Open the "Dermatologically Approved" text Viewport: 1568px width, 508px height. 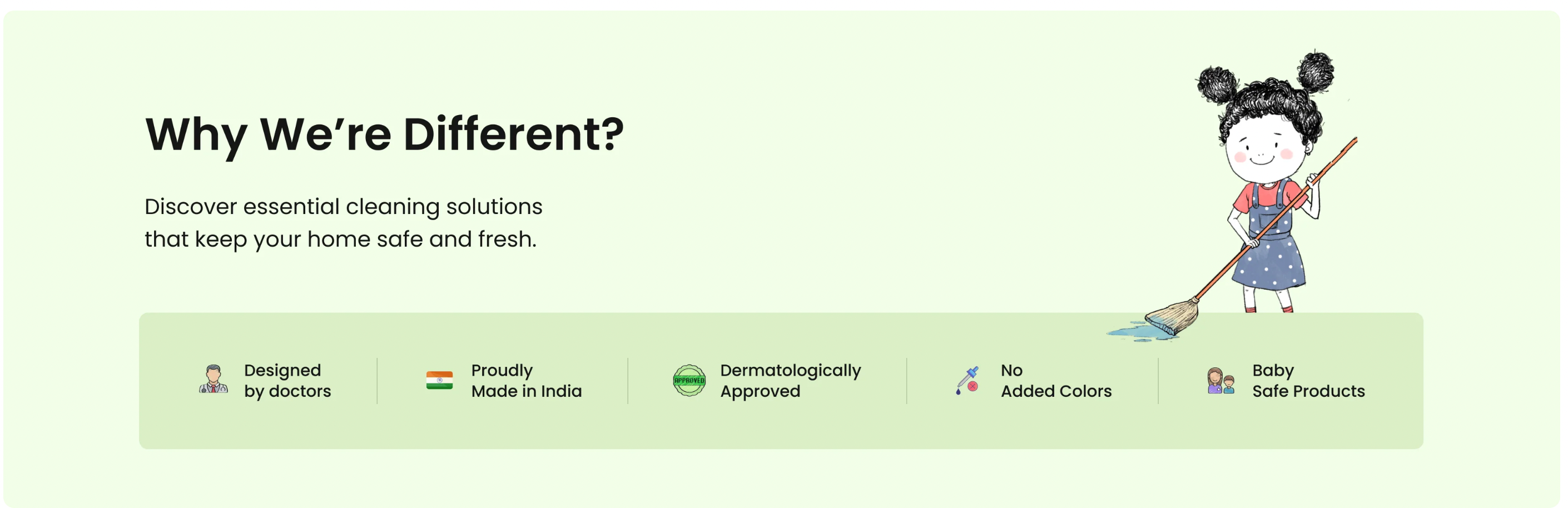pyautogui.click(x=790, y=380)
